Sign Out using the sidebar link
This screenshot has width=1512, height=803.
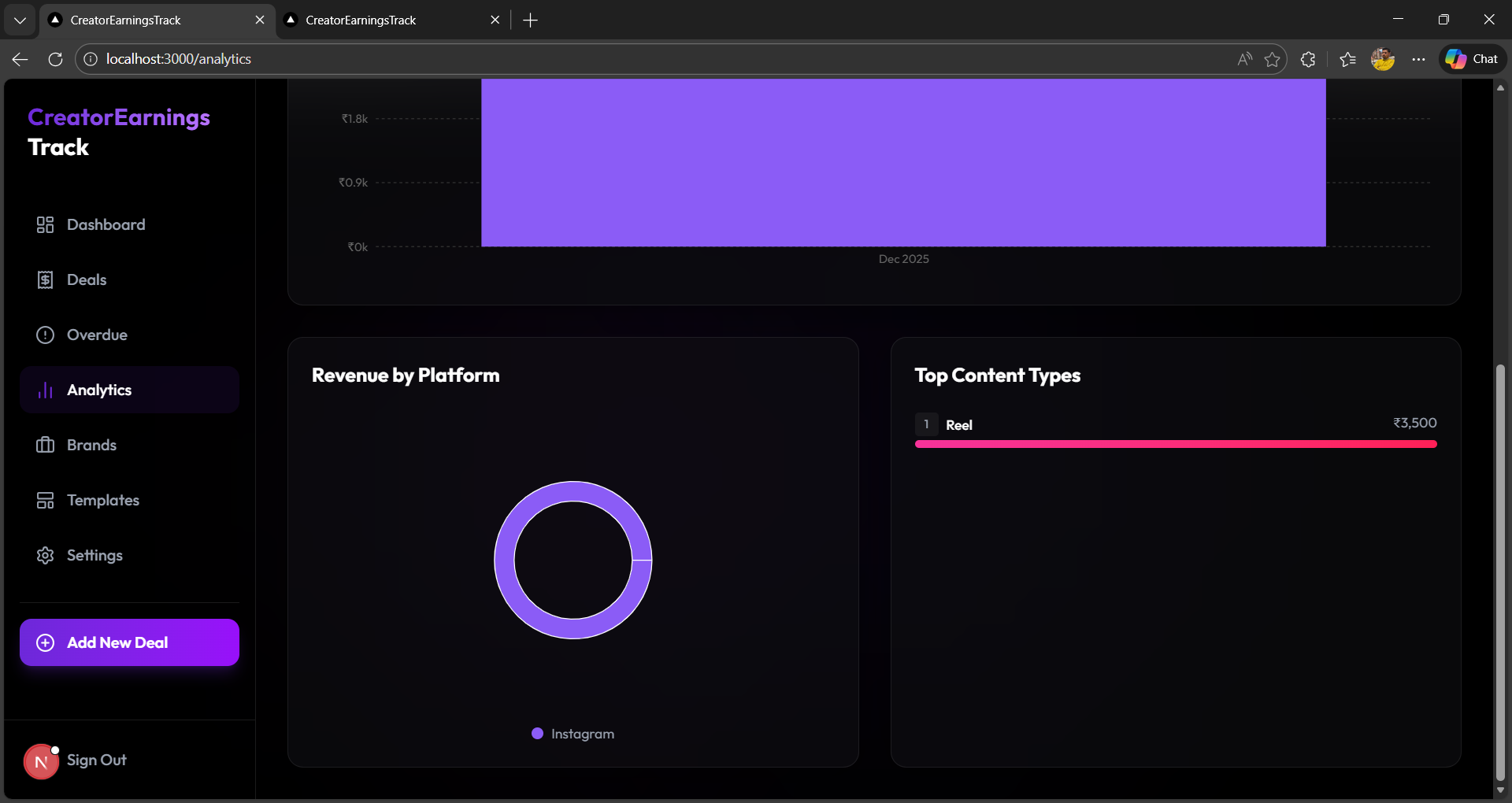pos(95,760)
